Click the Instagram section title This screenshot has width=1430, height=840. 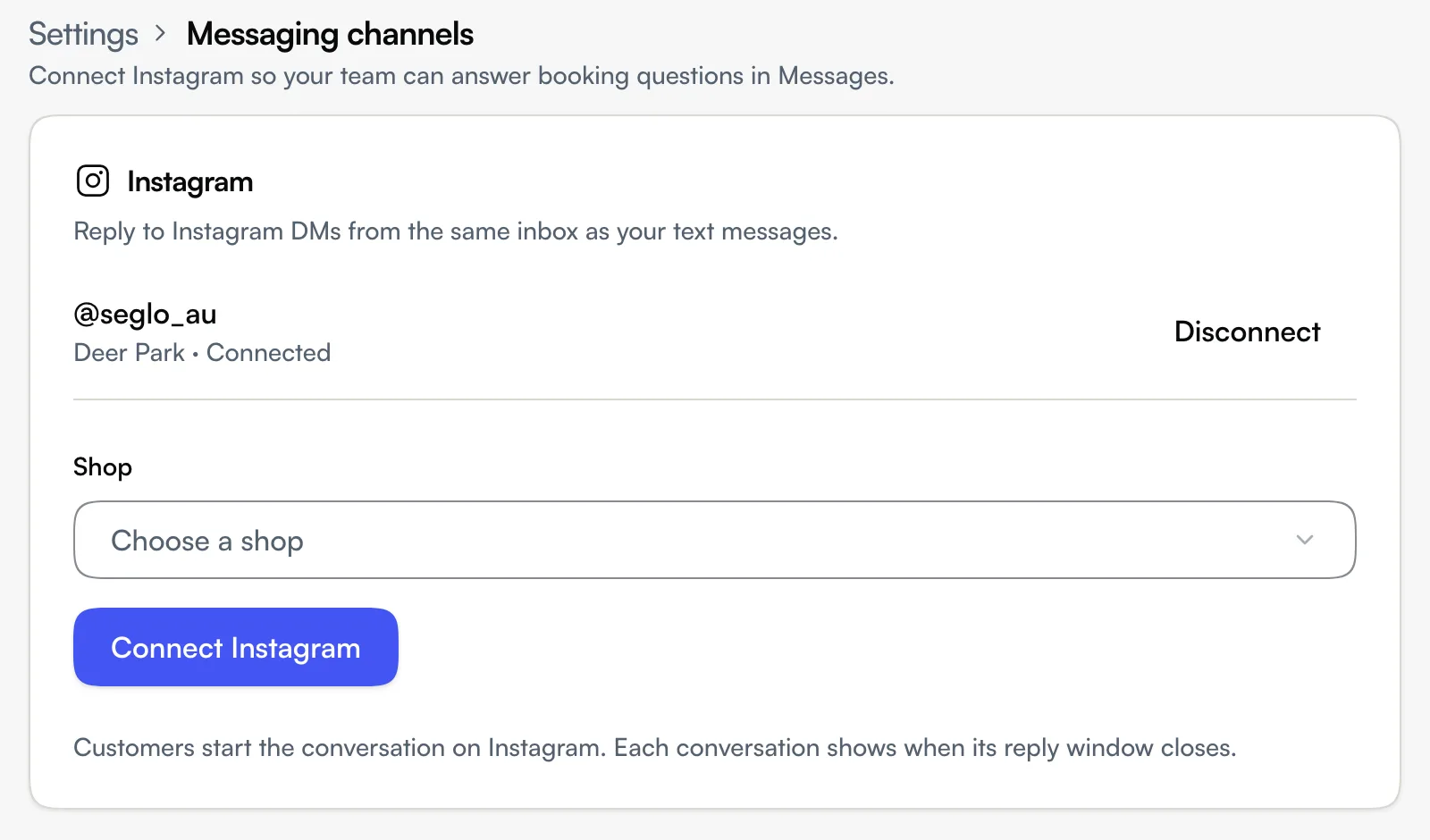click(x=189, y=181)
